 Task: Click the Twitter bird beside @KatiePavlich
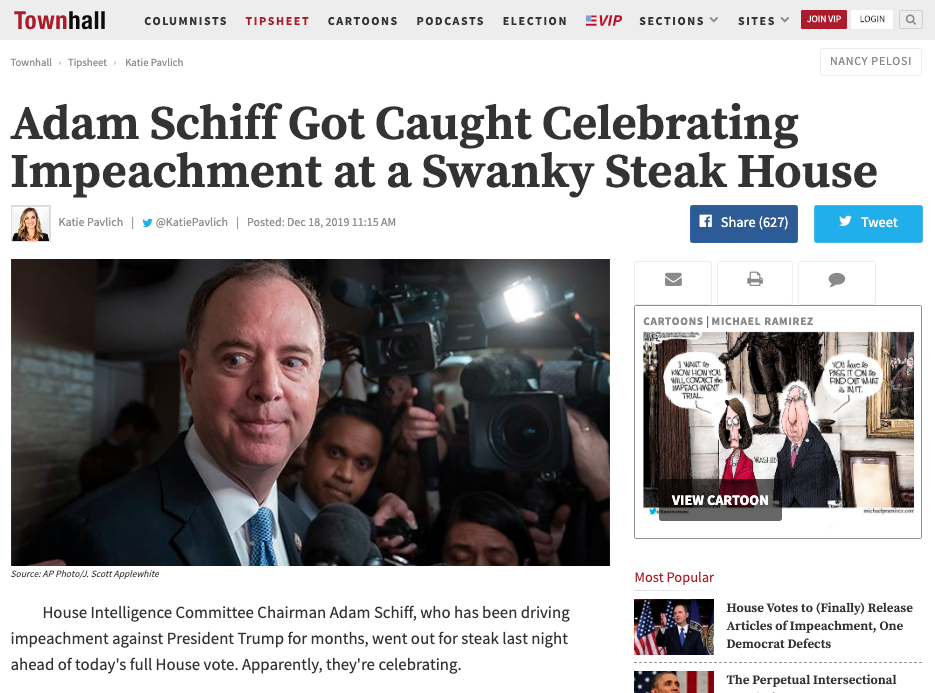click(146, 221)
